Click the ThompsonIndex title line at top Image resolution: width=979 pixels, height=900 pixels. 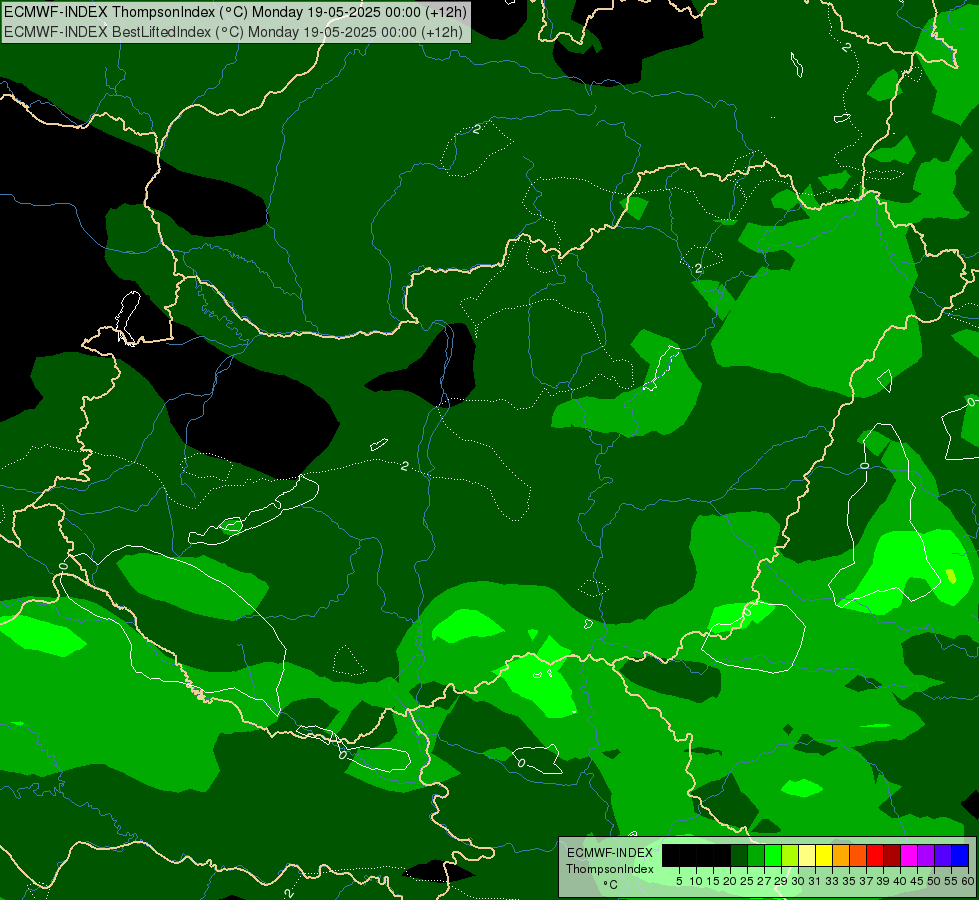235,12
